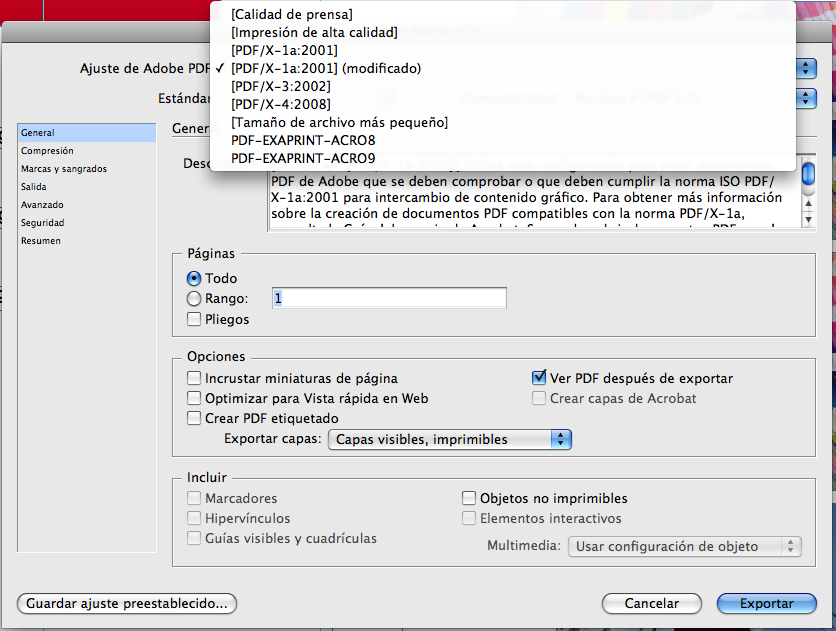836x631 pixels.
Task: Open Seguridad section in sidebar
Action: (87, 223)
